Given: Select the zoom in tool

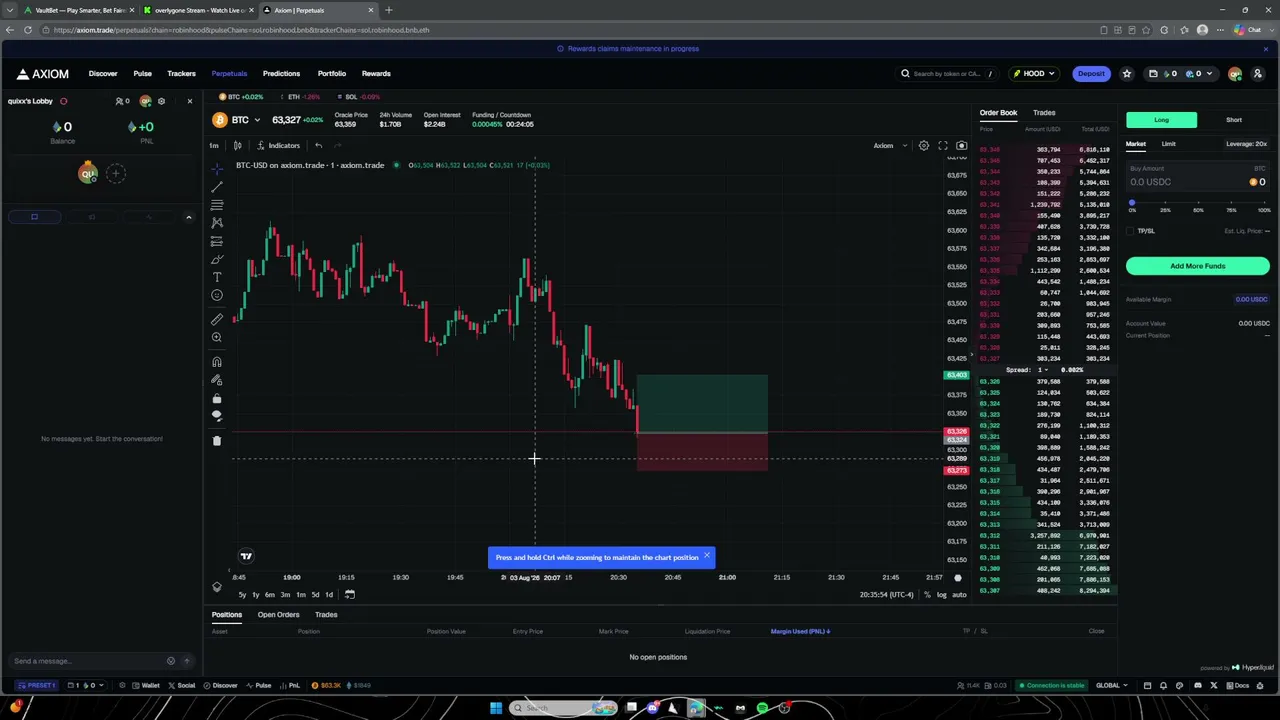Looking at the screenshot, I should (217, 337).
